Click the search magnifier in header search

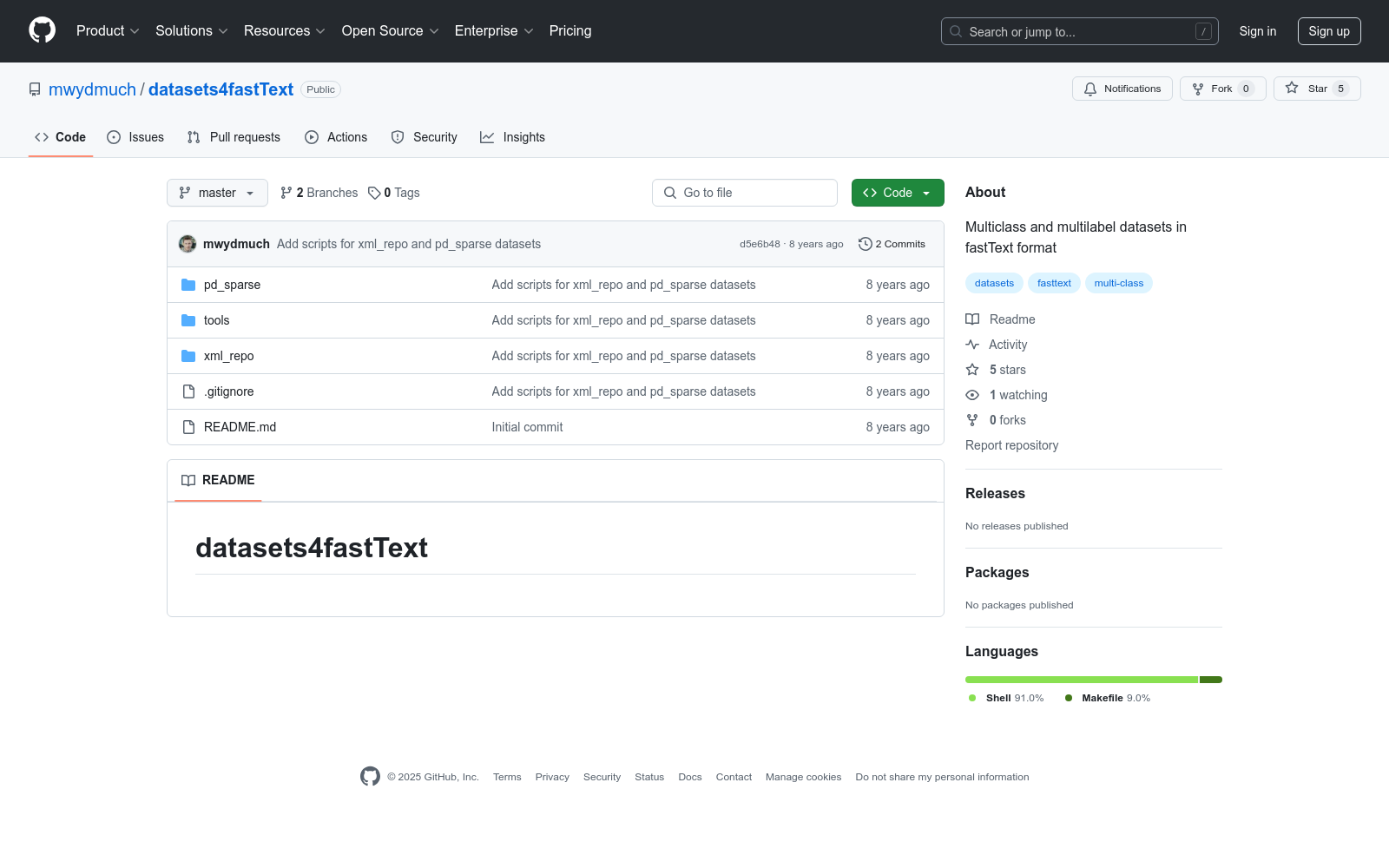(956, 31)
